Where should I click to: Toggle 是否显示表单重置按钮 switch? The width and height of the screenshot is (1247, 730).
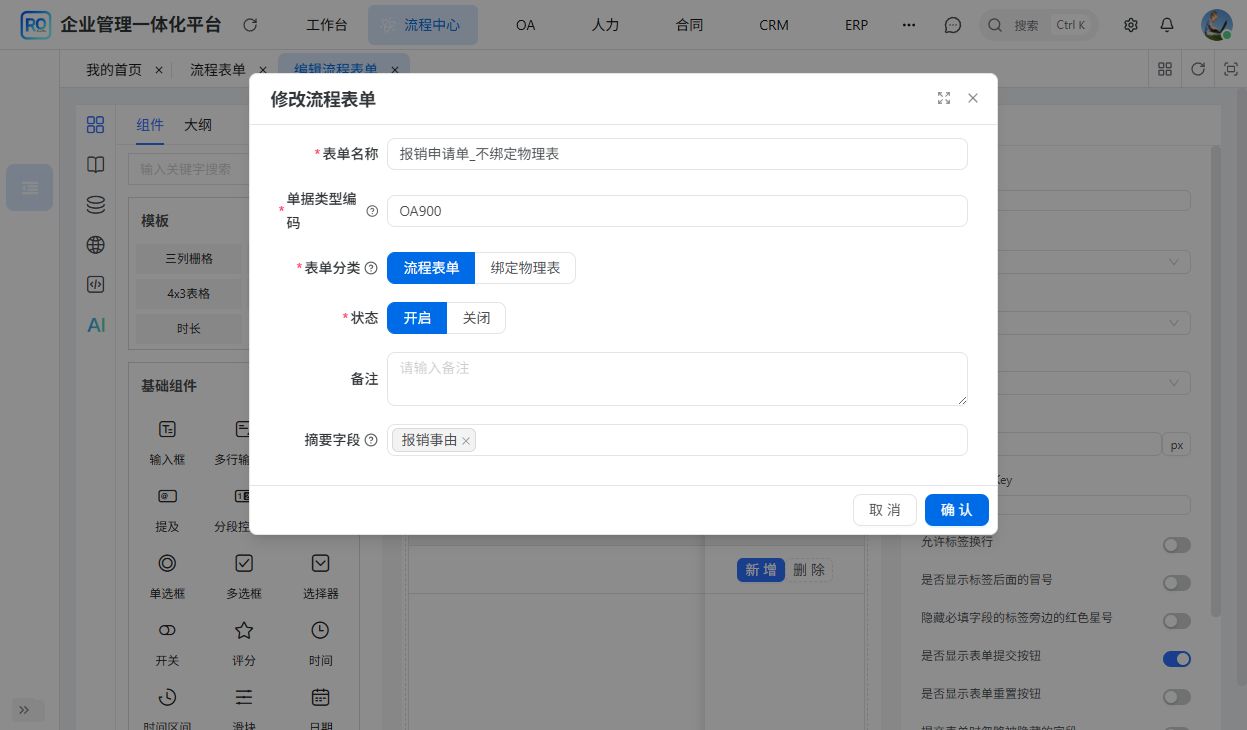[x=1177, y=697]
